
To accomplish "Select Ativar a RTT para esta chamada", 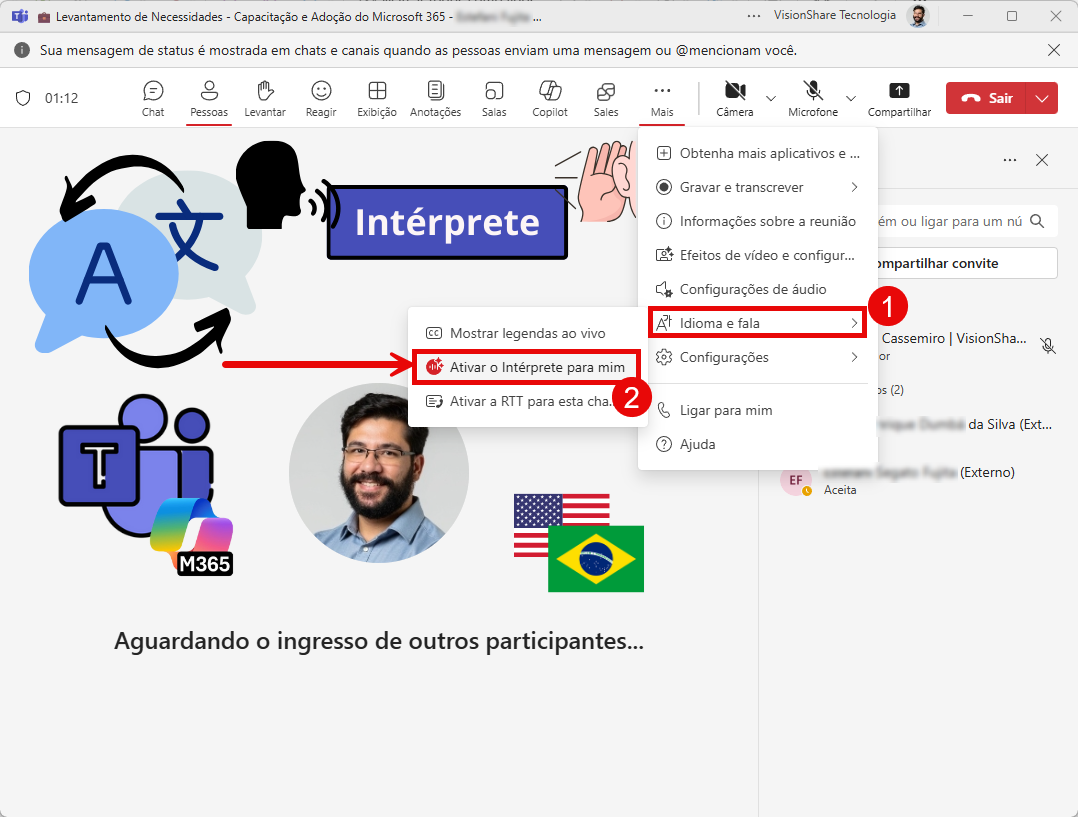I will click(527, 402).
